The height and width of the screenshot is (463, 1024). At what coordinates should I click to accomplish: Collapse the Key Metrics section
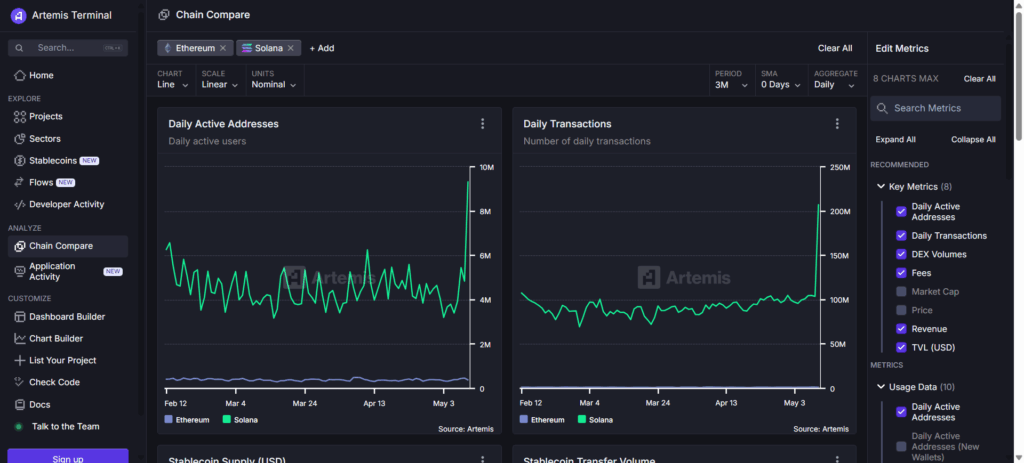pyautogui.click(x=881, y=187)
